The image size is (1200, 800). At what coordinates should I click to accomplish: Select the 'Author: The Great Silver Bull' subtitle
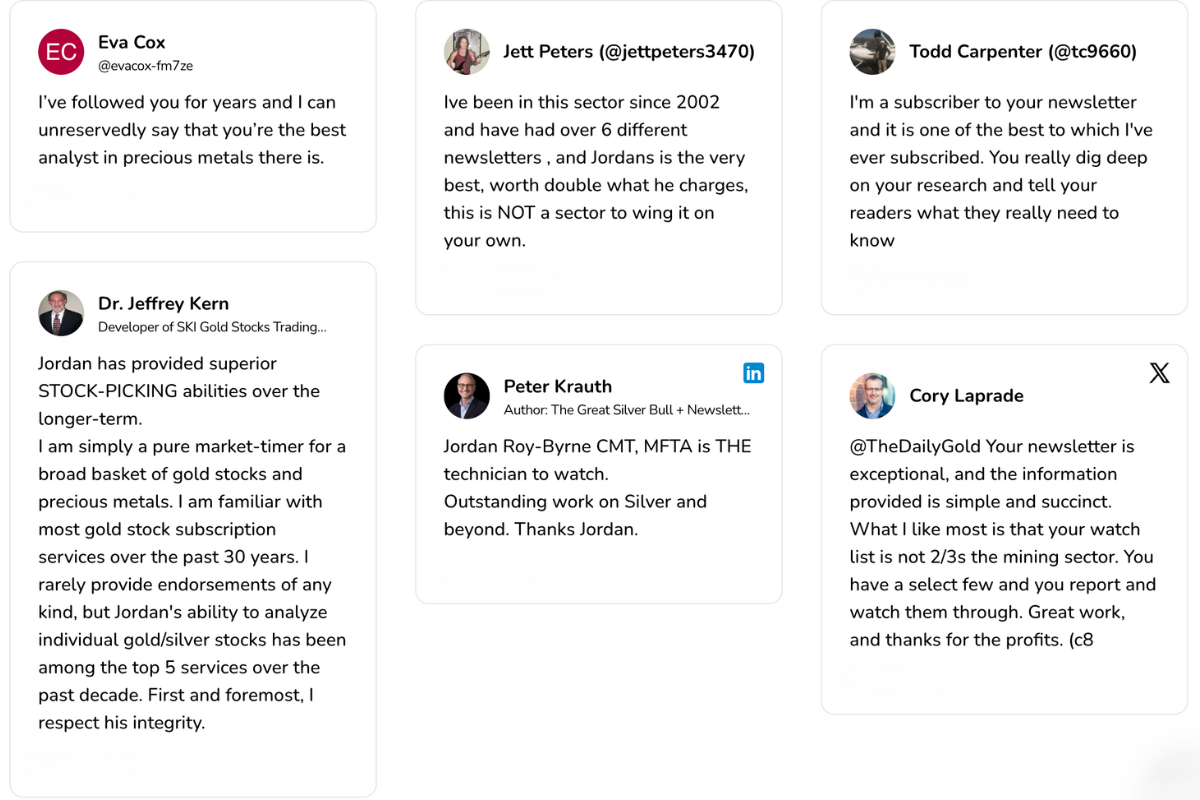click(626, 410)
